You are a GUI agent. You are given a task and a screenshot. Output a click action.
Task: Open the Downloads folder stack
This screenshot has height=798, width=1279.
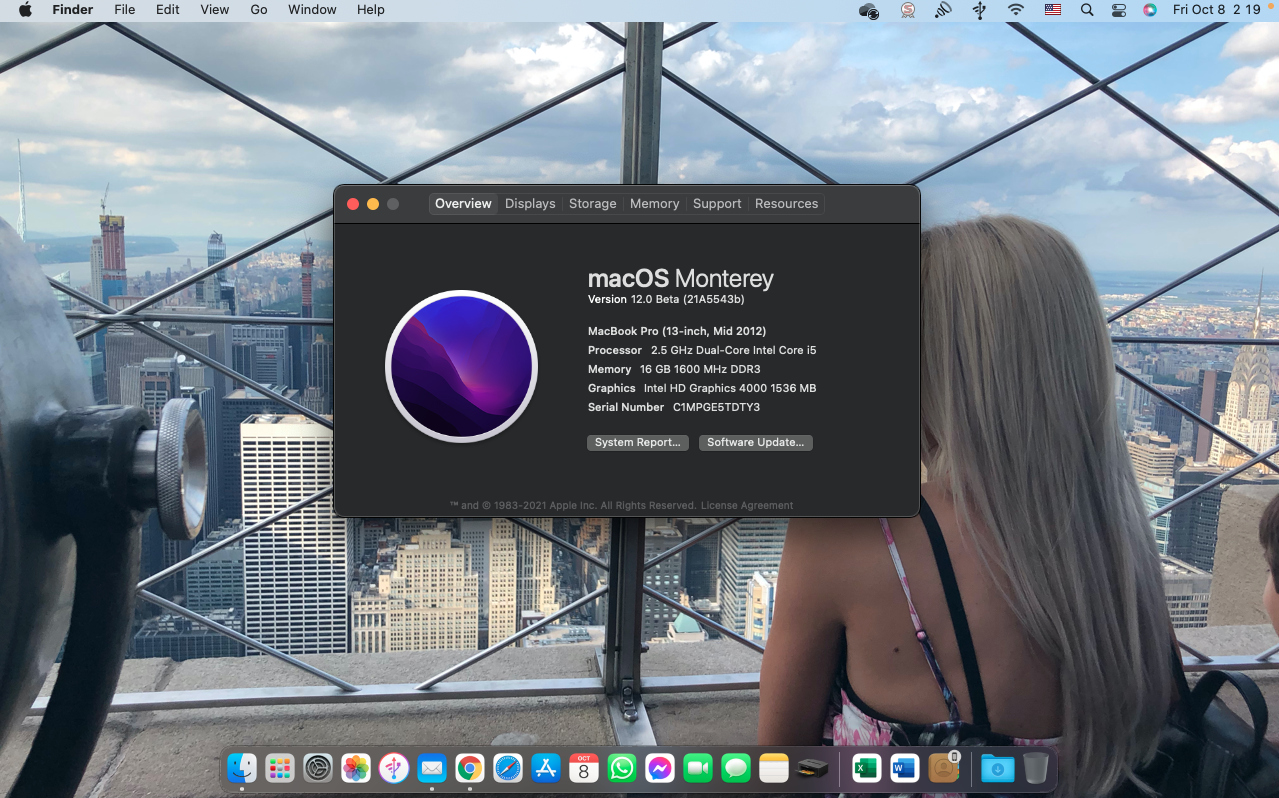click(x=997, y=768)
